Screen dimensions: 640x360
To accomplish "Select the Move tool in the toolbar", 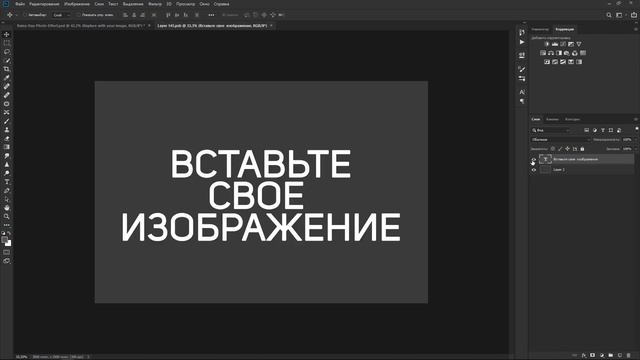I will coord(7,35).
